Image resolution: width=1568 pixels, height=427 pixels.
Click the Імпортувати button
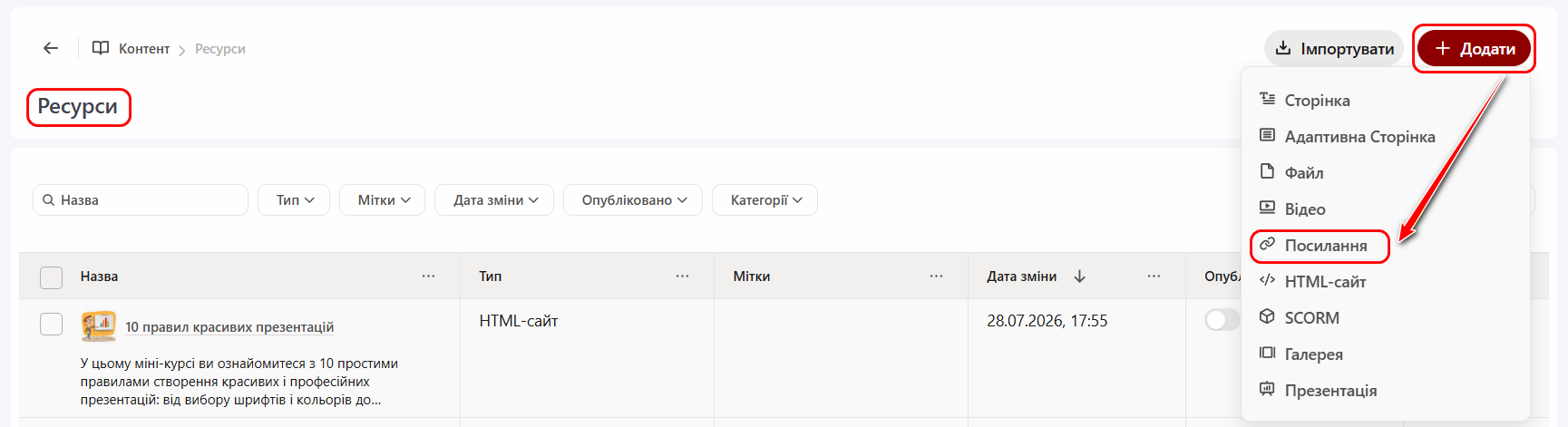coord(1334,48)
